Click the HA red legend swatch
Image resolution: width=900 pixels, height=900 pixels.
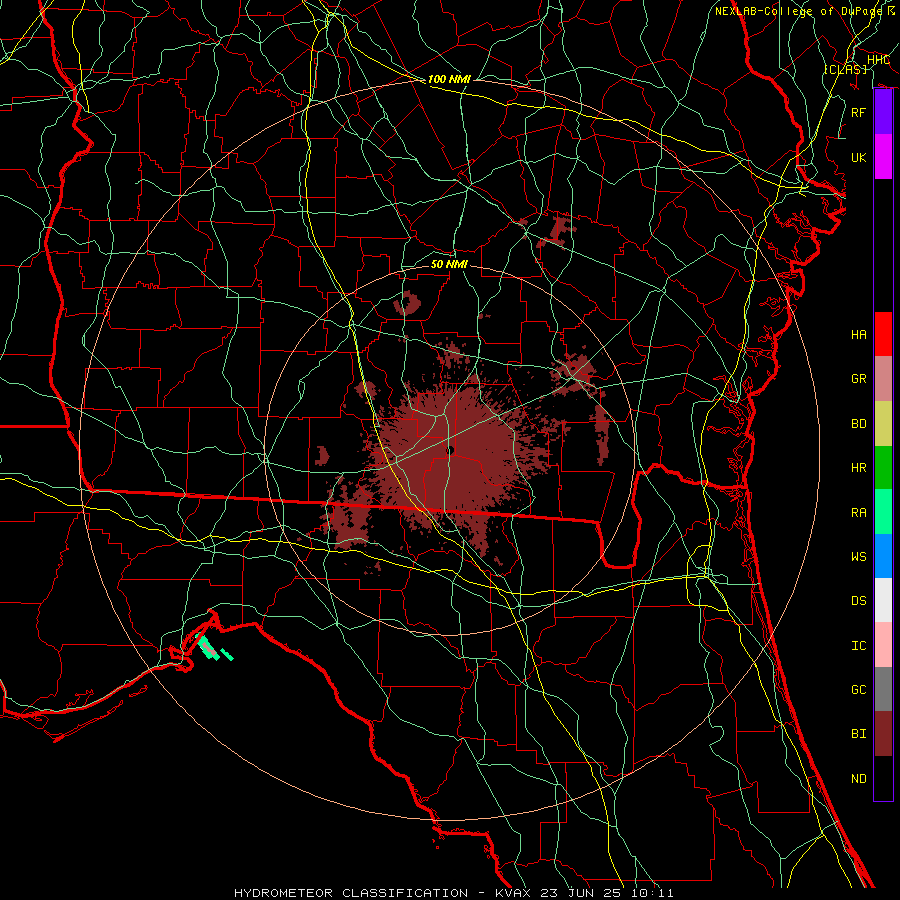pyautogui.click(x=883, y=334)
